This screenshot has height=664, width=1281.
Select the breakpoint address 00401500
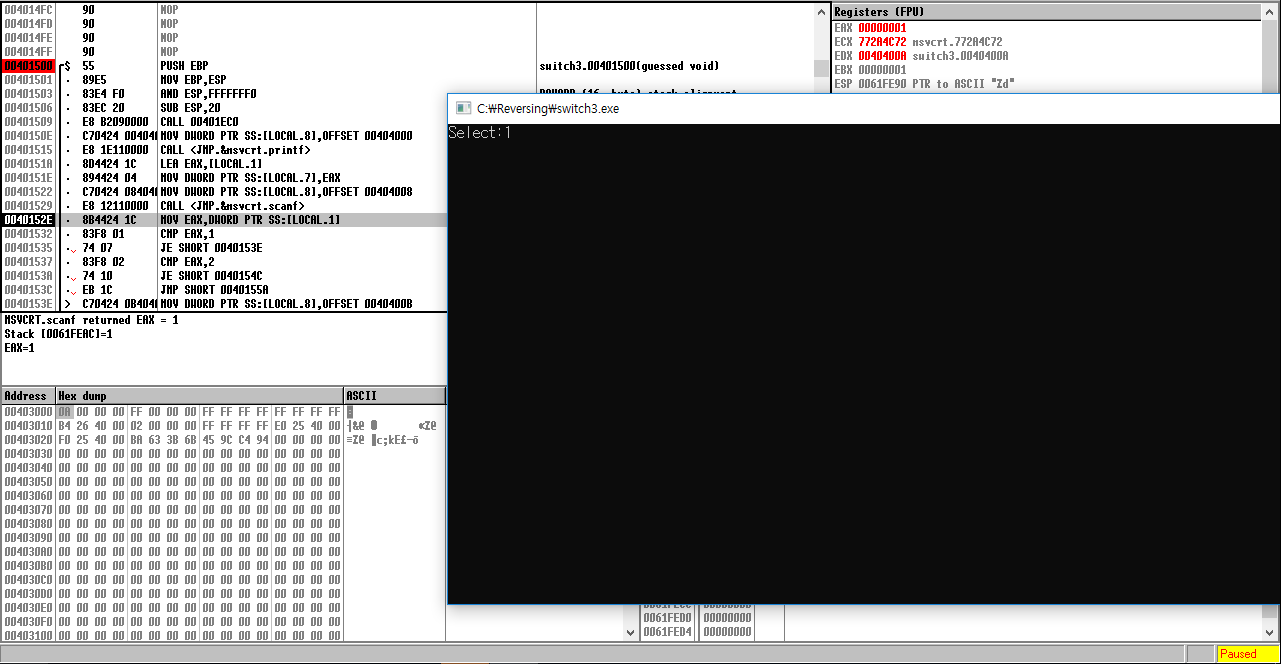[x=28, y=66]
